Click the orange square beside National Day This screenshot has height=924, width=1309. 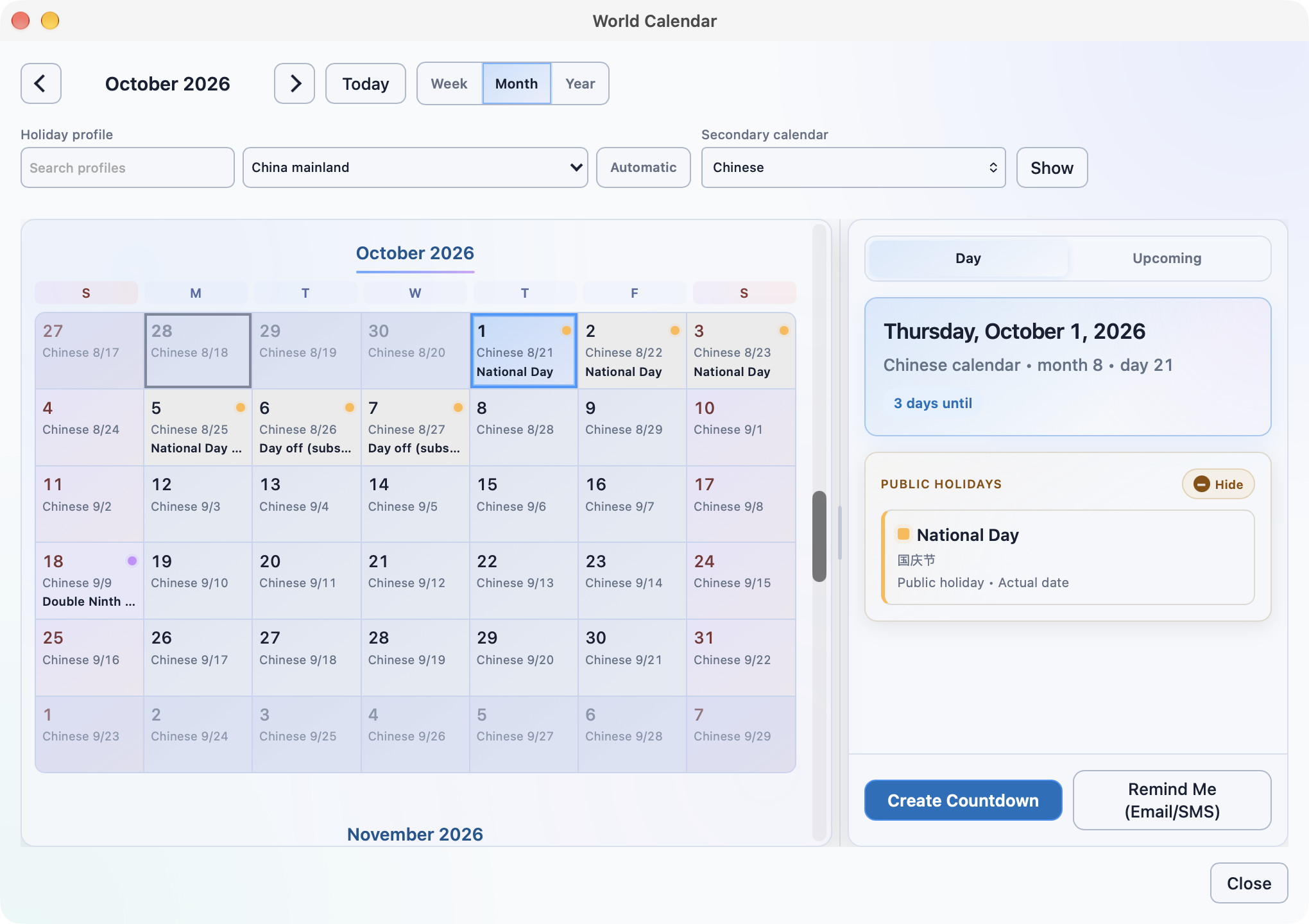(903, 534)
